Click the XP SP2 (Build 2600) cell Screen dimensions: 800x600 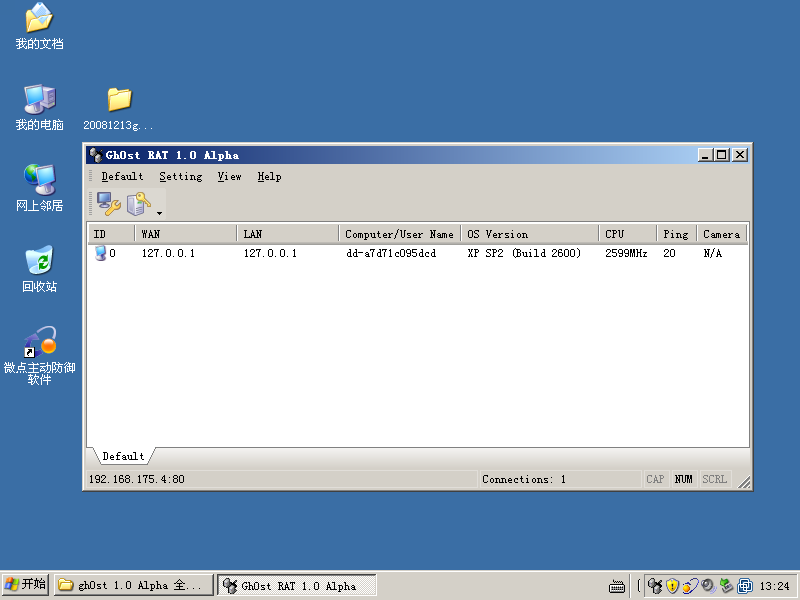tap(524, 253)
